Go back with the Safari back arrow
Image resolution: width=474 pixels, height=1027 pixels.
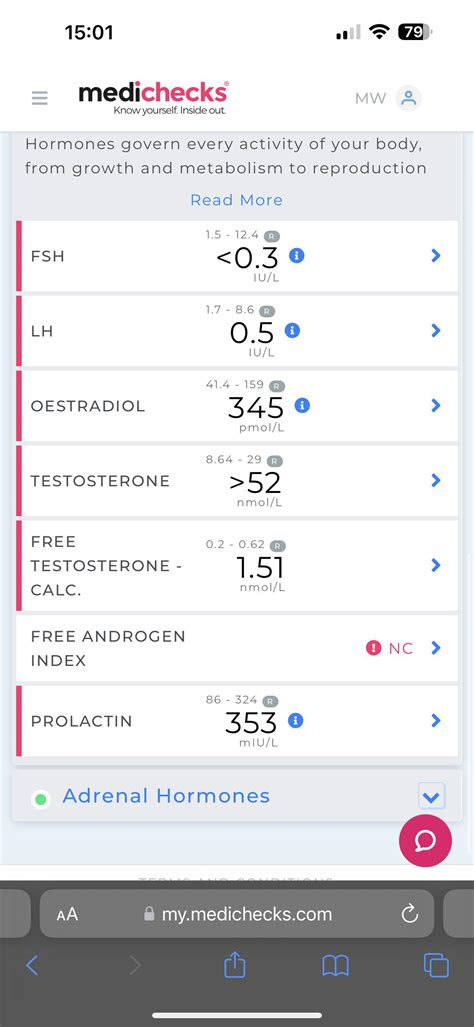click(31, 965)
